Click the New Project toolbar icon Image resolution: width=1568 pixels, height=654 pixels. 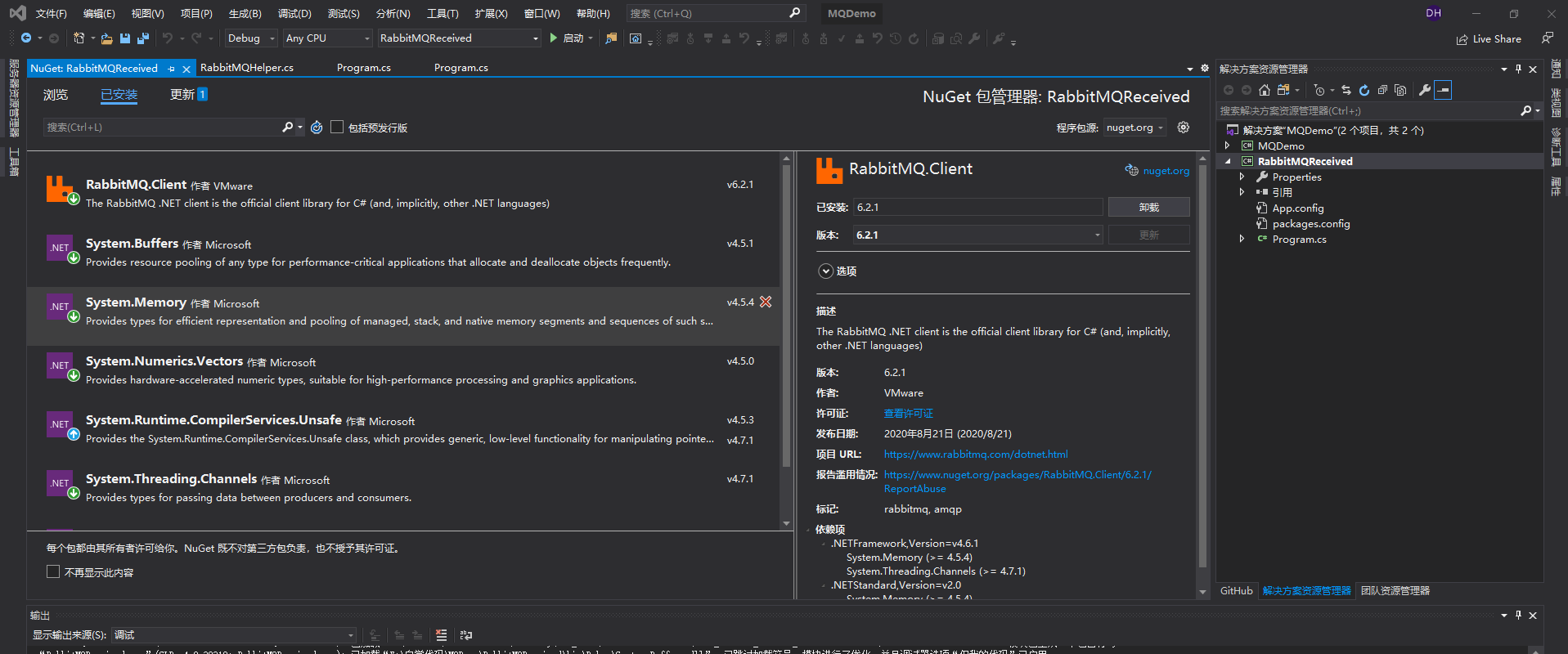[79, 38]
